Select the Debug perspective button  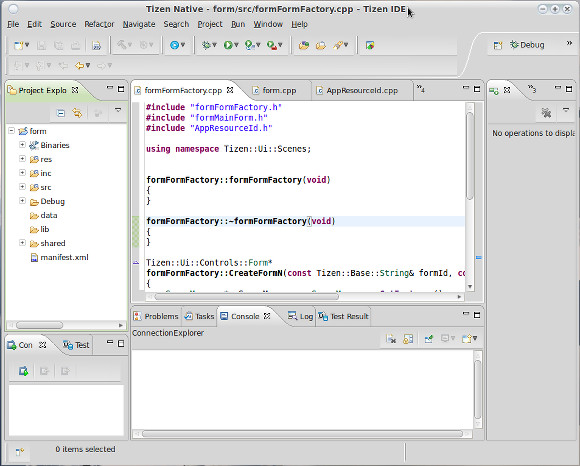tap(527, 45)
